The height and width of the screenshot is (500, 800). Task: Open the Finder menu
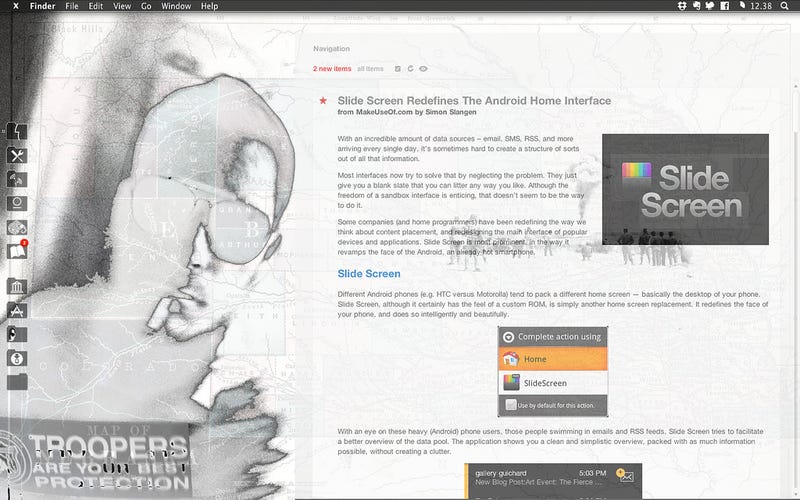[42, 6]
